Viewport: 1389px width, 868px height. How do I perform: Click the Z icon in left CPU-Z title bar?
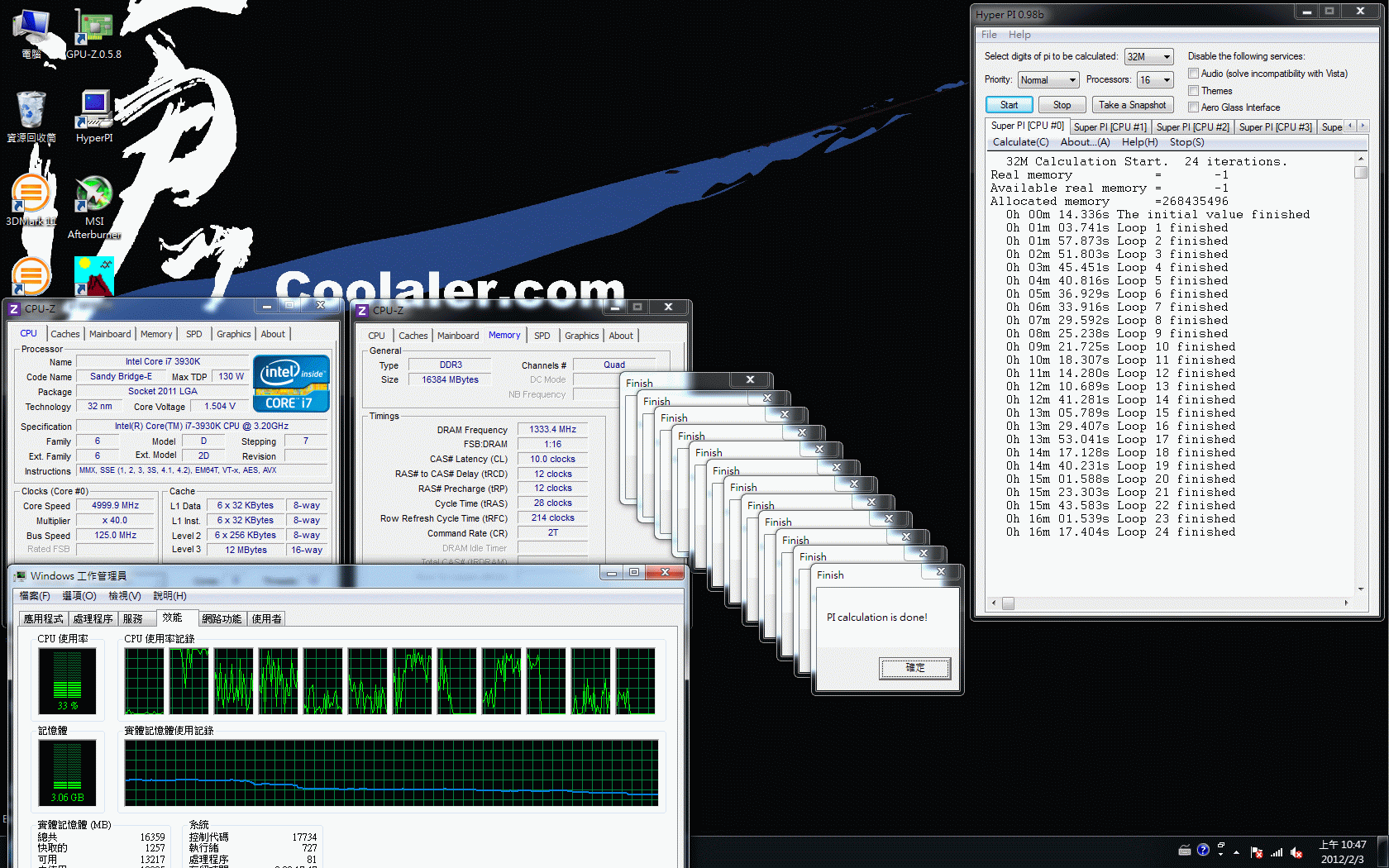(14, 309)
